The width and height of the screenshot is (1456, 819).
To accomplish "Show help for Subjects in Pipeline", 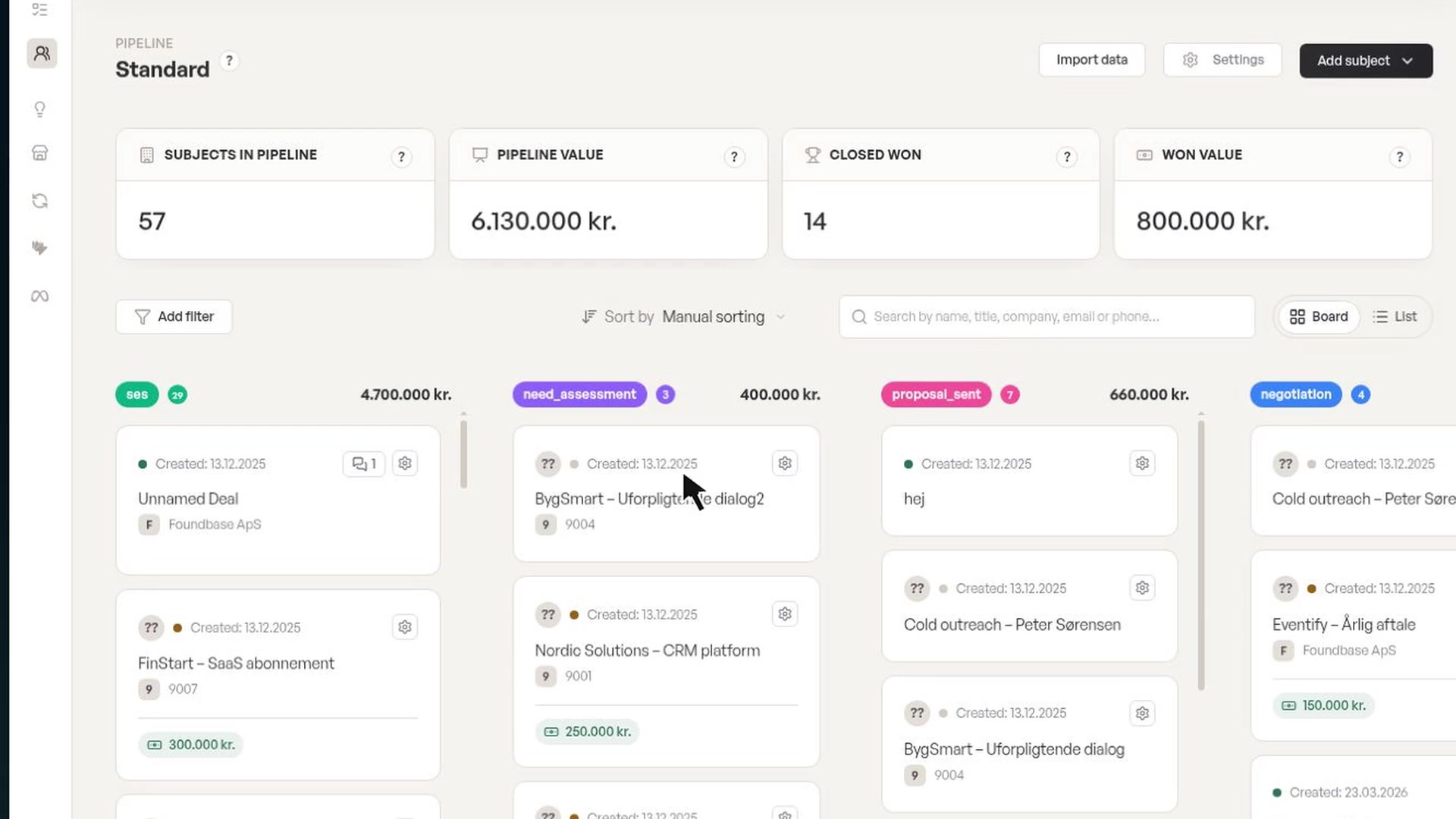I will tap(401, 157).
